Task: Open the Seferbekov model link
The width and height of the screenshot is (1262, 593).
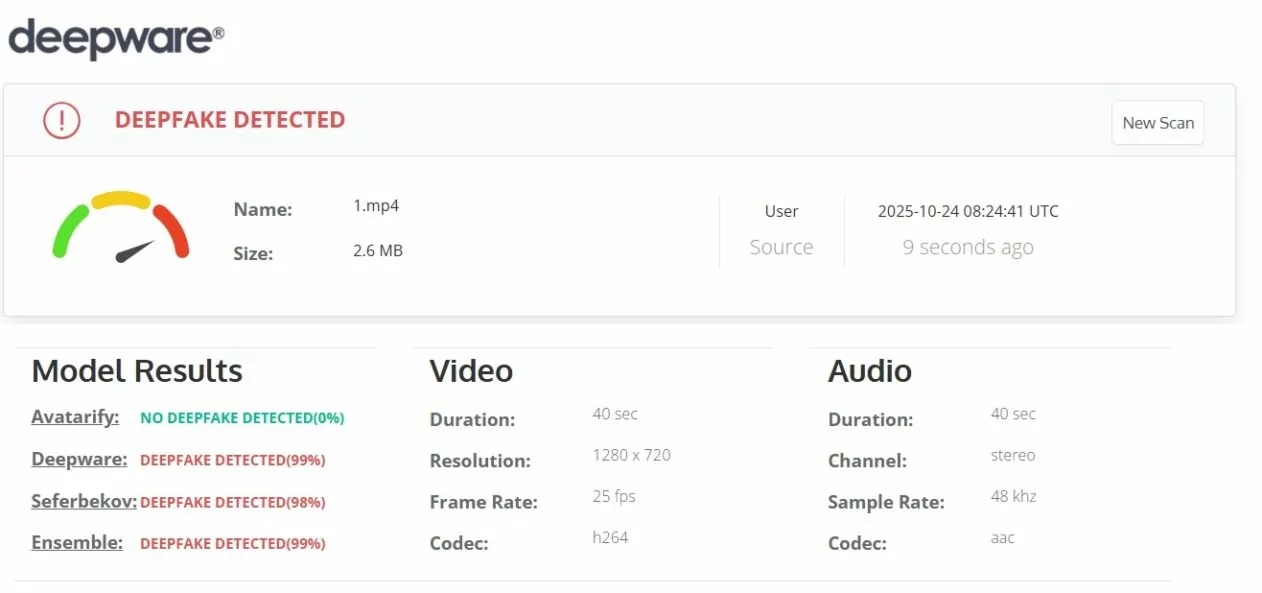Action: coord(83,501)
